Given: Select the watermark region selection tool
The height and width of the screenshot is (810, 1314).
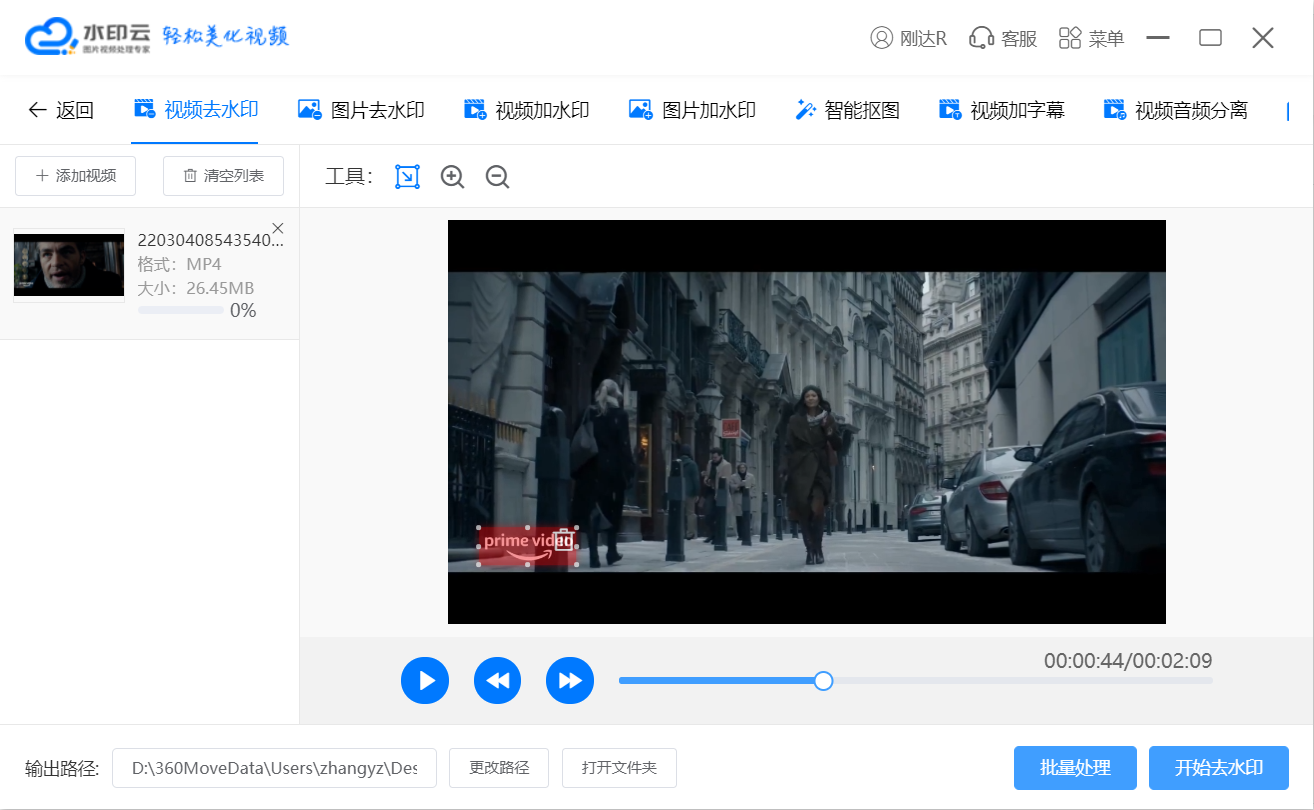Looking at the screenshot, I should click(407, 177).
